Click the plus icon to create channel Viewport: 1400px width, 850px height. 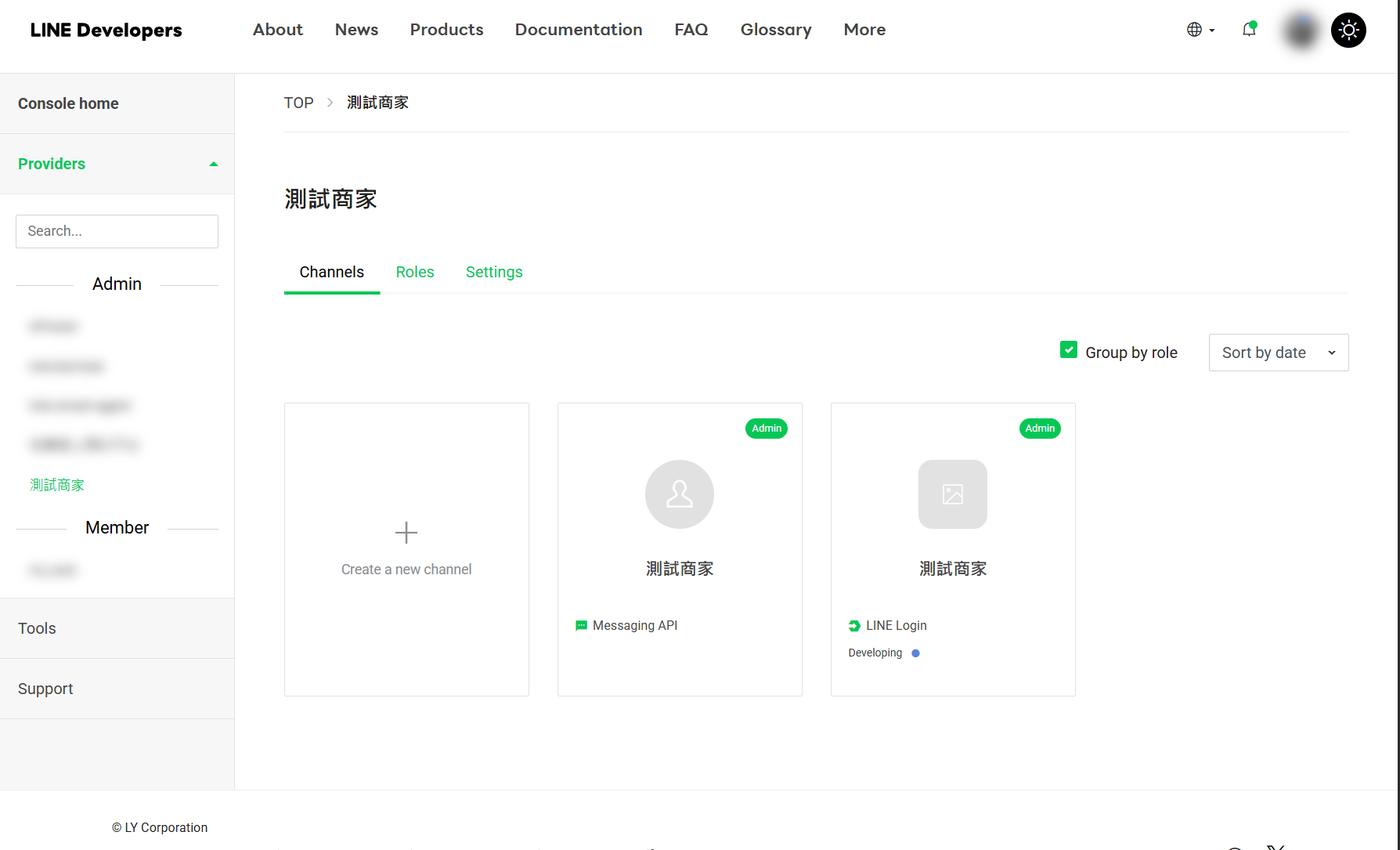[x=406, y=533]
